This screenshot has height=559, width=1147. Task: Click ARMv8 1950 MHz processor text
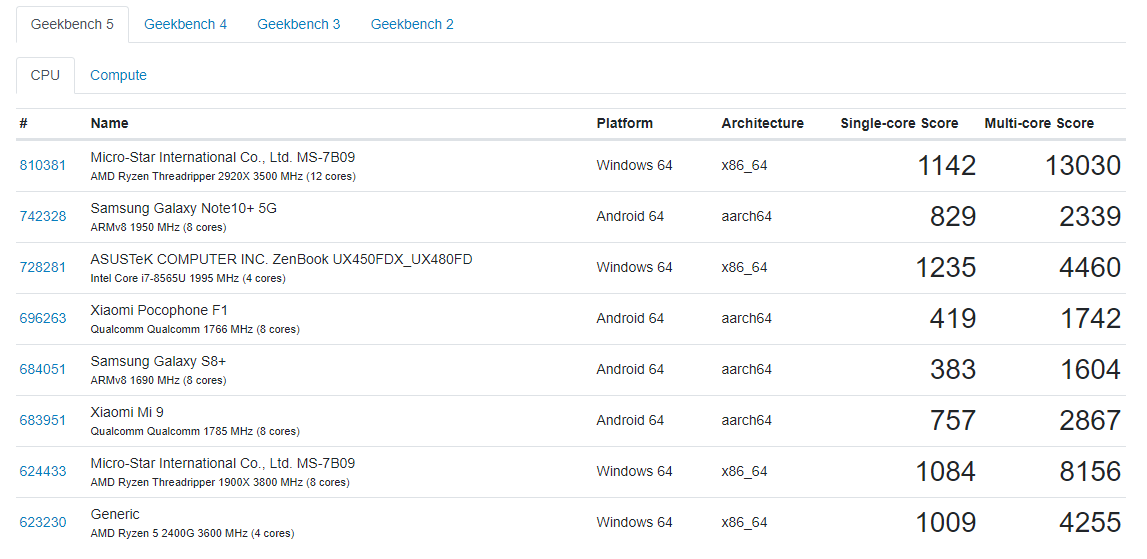(x=159, y=228)
